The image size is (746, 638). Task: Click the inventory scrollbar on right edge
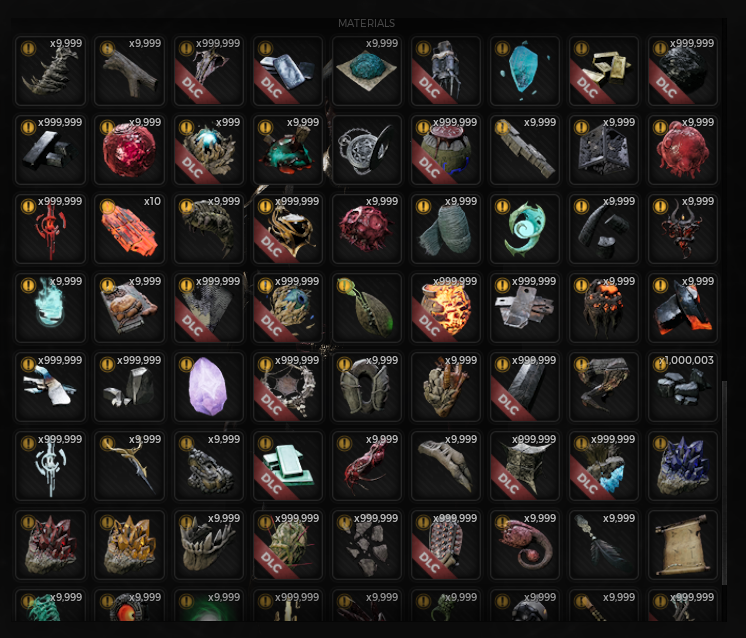tap(724, 483)
